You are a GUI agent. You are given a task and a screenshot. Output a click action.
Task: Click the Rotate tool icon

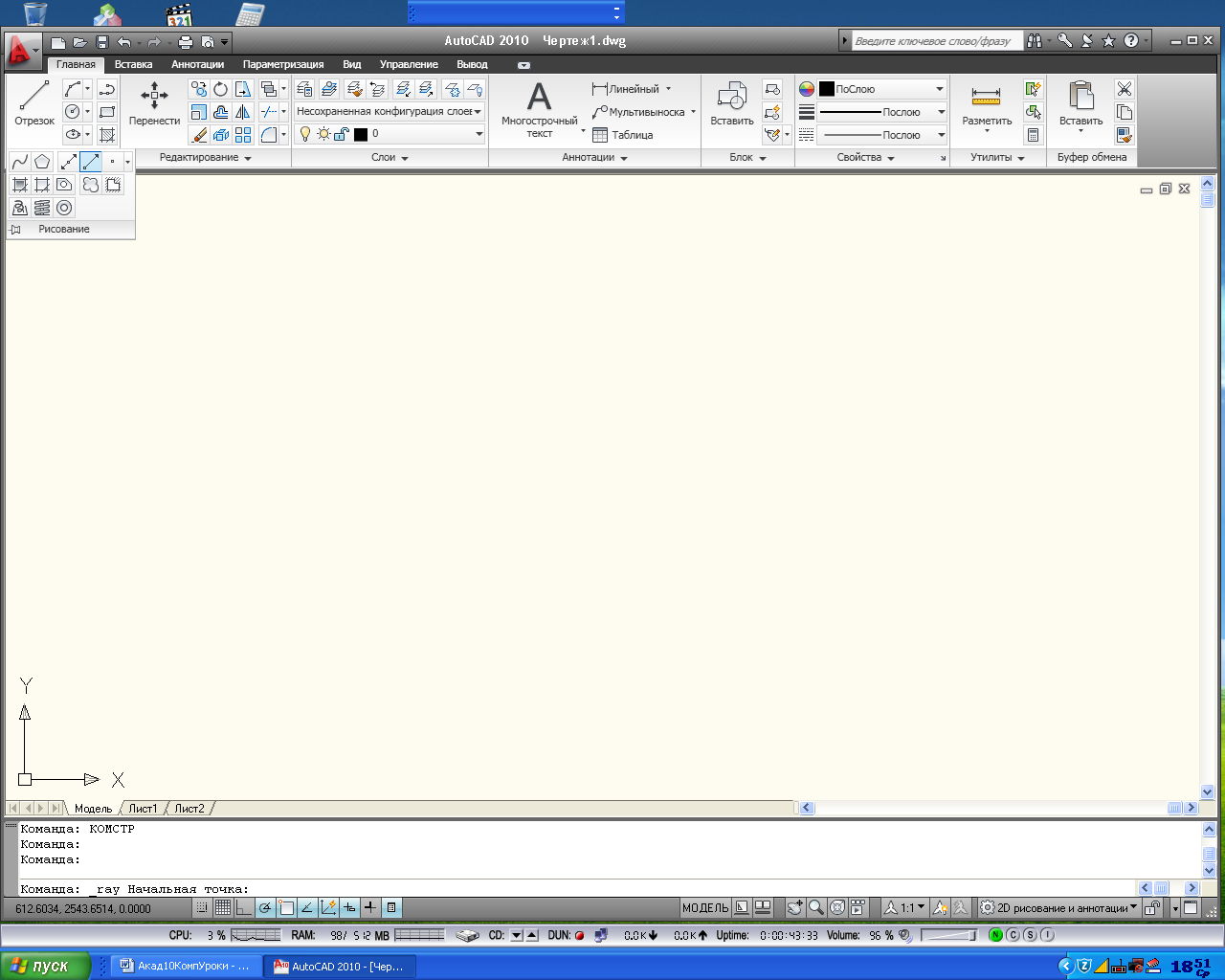(x=221, y=89)
